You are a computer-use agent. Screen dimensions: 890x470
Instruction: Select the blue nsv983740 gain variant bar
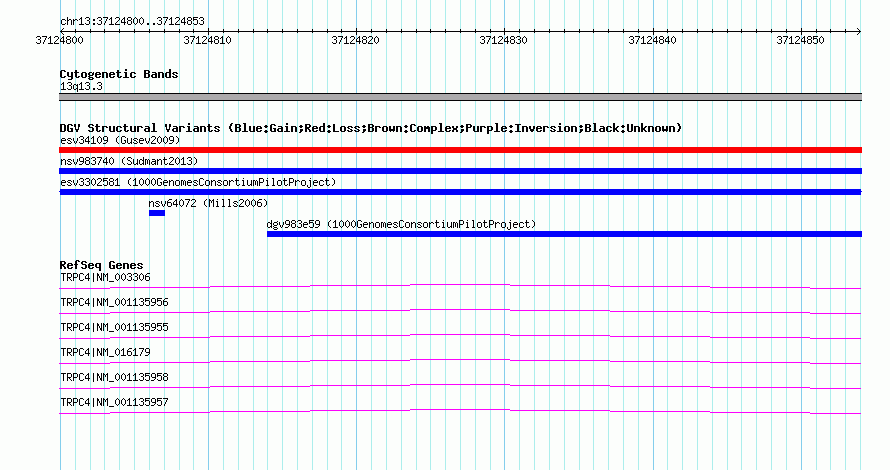(460, 171)
